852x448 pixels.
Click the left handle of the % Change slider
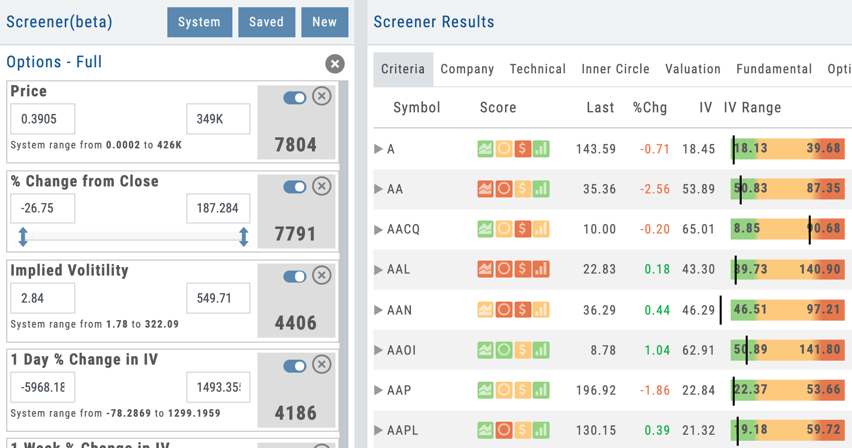[x=23, y=237]
